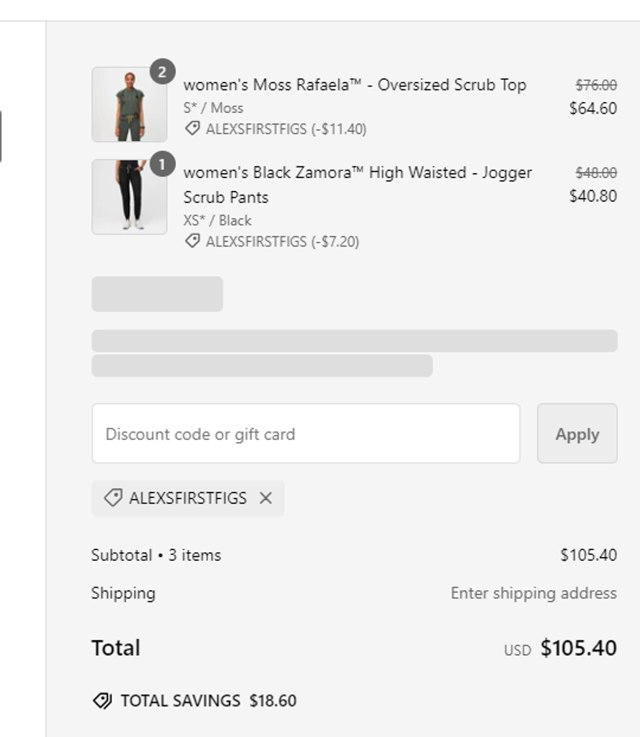Viewport: 640px width, 737px height.
Task: Click the tag icon in the applied discount chip
Action: 113,498
